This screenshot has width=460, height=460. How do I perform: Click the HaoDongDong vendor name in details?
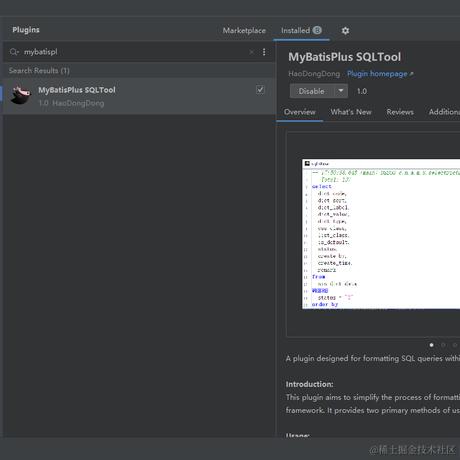coord(314,74)
